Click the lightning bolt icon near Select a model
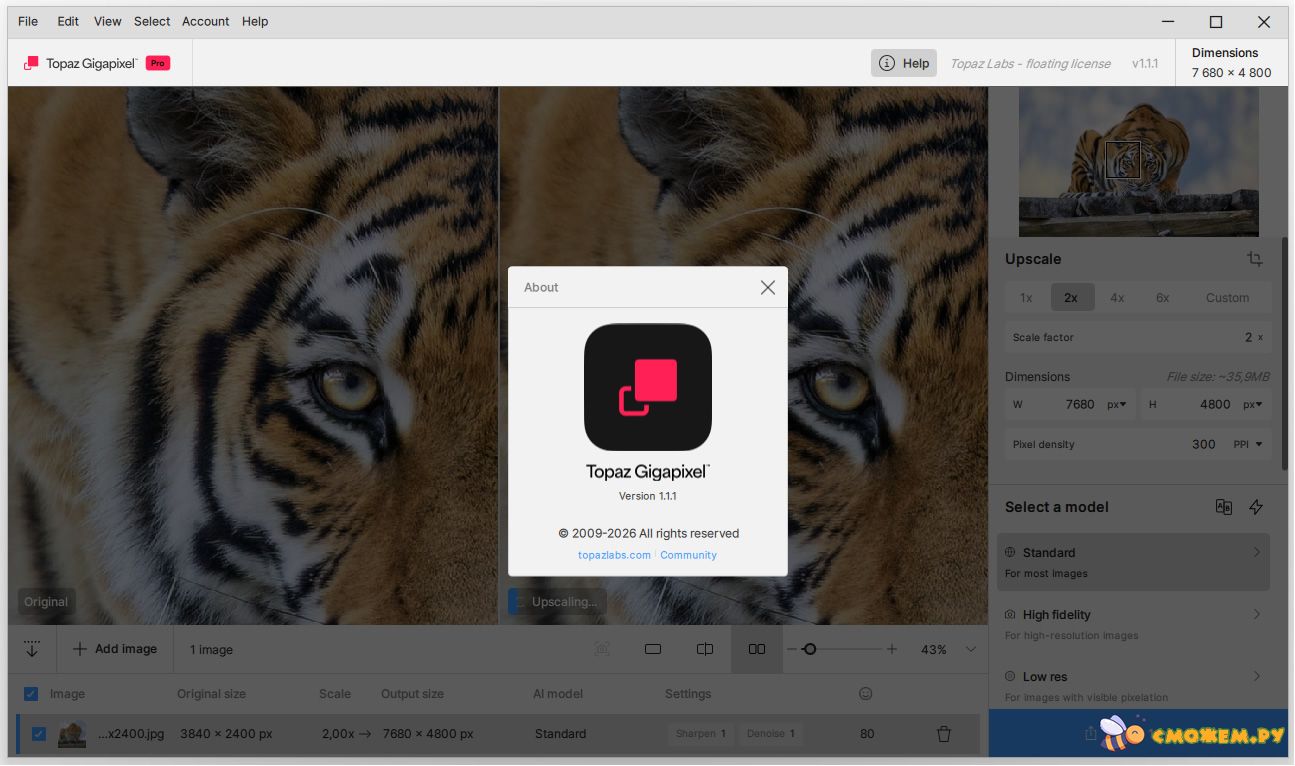This screenshot has height=766, width=1295. (1256, 507)
